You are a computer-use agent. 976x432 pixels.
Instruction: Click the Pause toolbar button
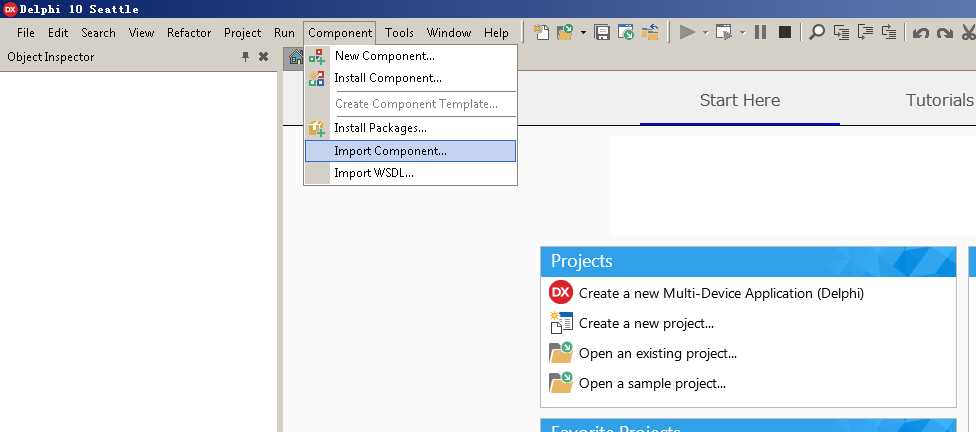tap(760, 32)
